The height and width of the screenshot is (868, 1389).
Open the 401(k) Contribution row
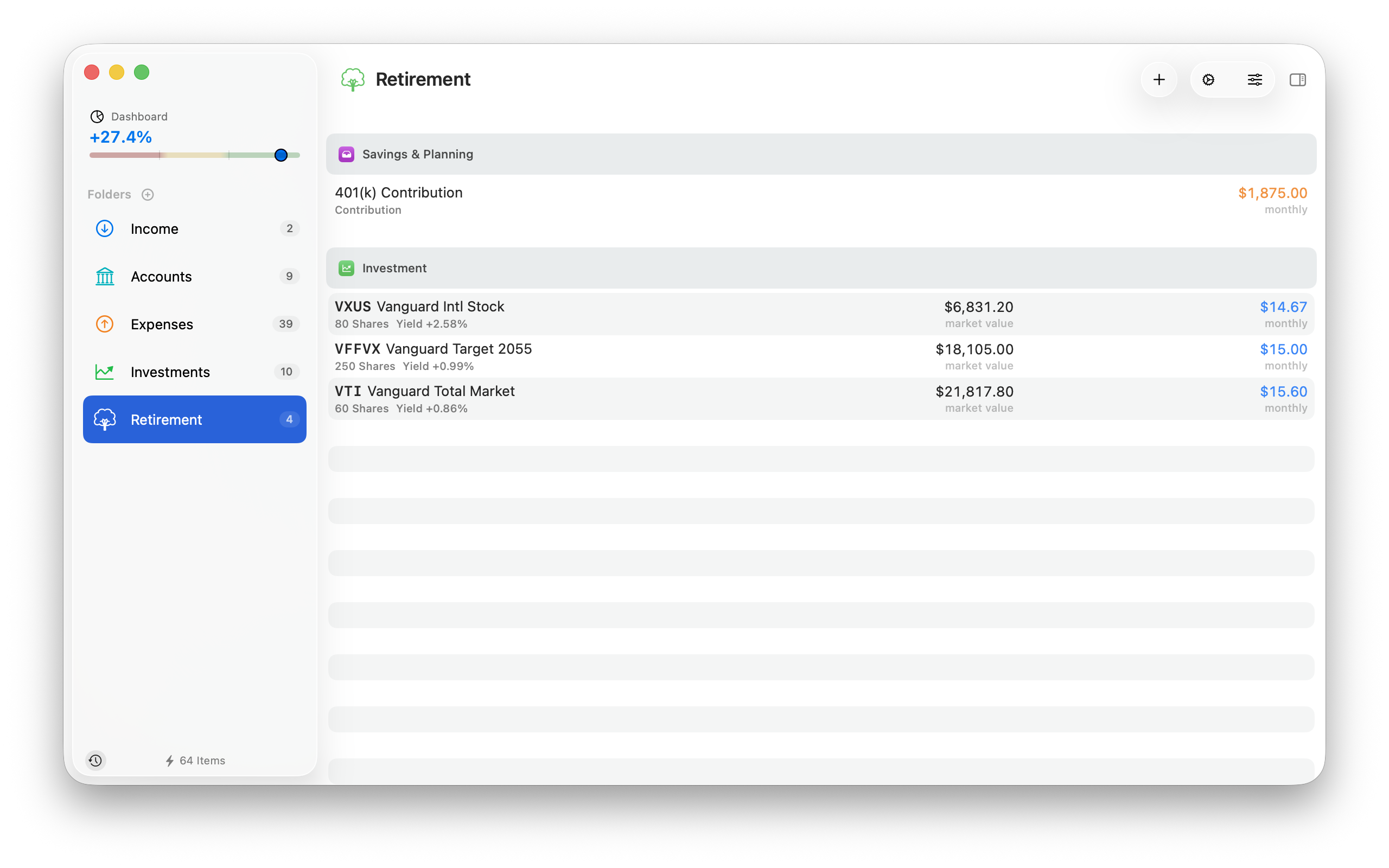tap(821, 200)
